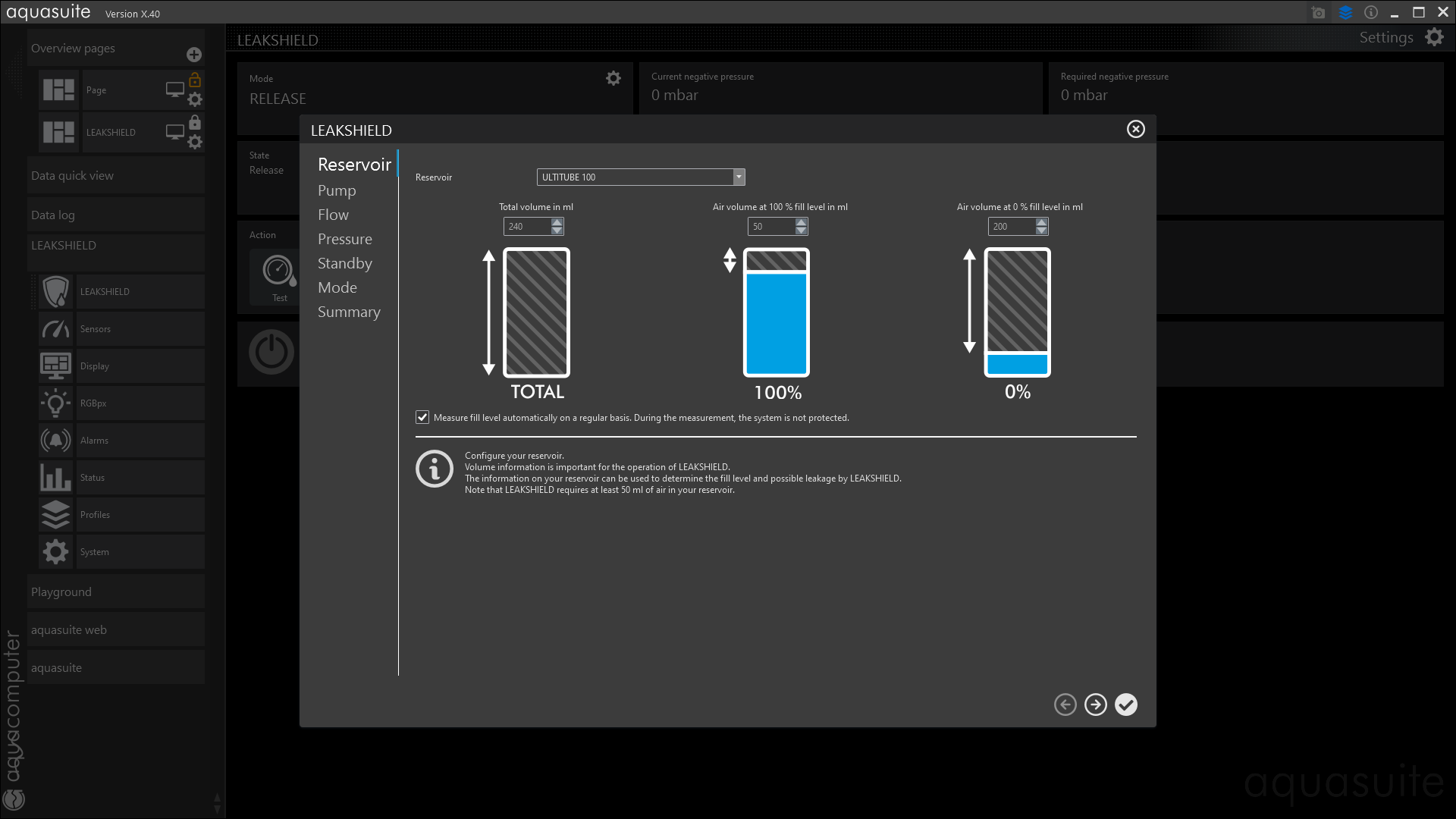Open the Page overview thumbnail icon
Screen dimensions: 1456x819
coord(58,89)
